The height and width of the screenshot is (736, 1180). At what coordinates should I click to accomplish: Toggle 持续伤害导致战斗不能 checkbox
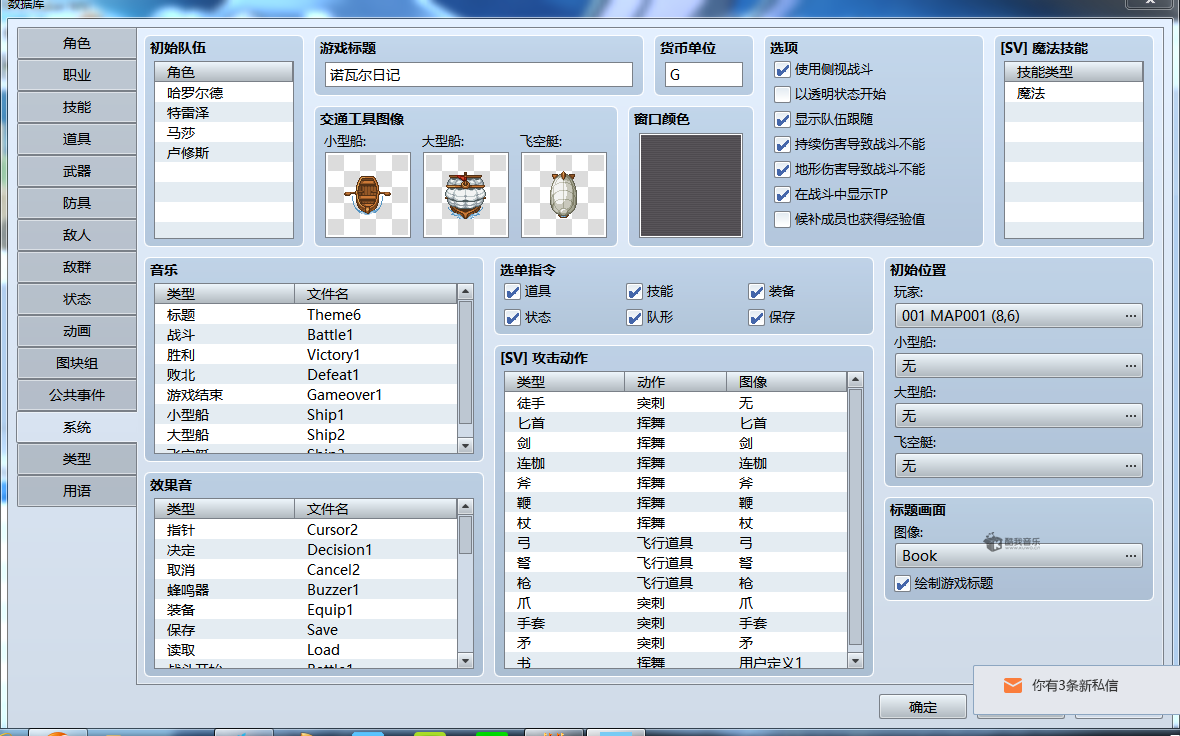pyautogui.click(x=783, y=144)
